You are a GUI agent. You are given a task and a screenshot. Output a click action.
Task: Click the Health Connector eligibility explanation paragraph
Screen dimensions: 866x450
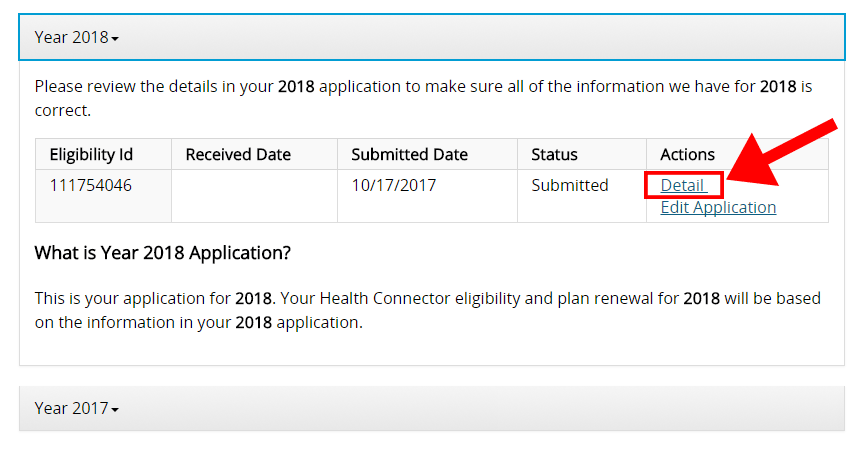(x=427, y=310)
